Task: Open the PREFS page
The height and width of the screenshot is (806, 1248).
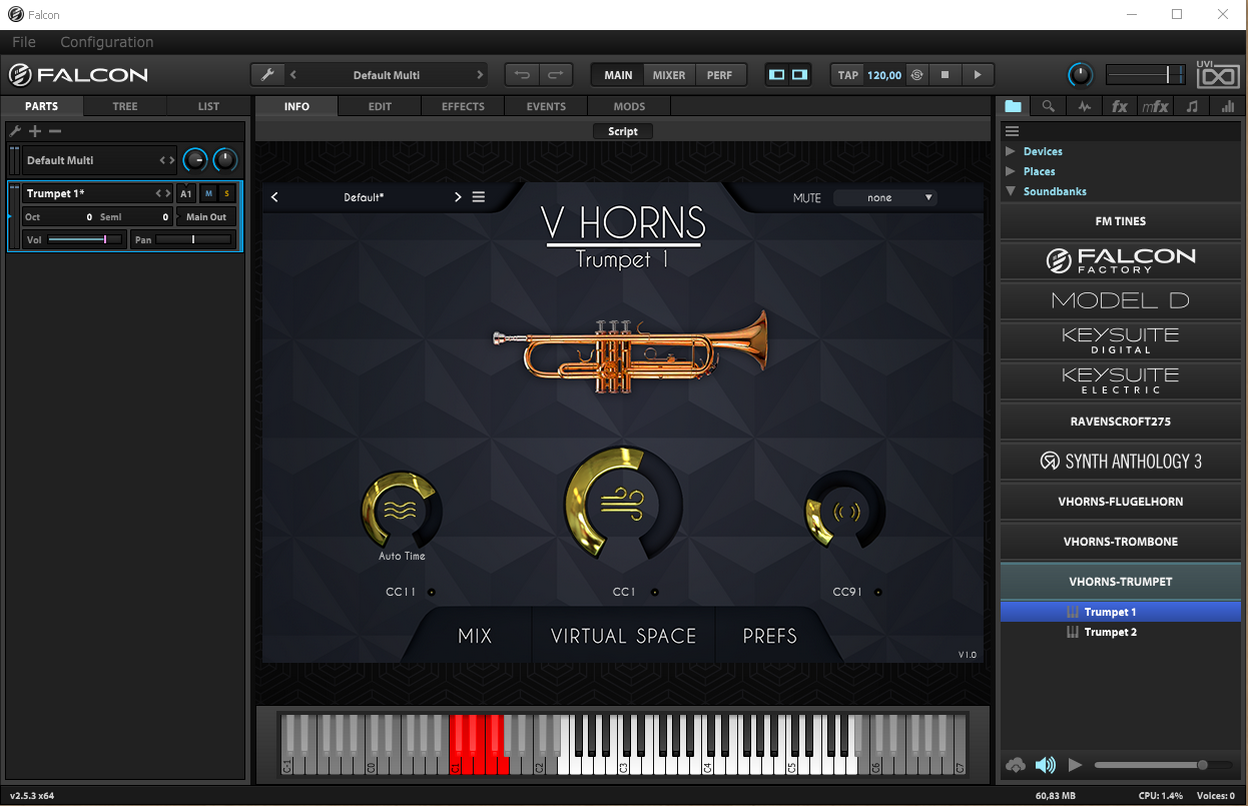Action: pos(770,635)
